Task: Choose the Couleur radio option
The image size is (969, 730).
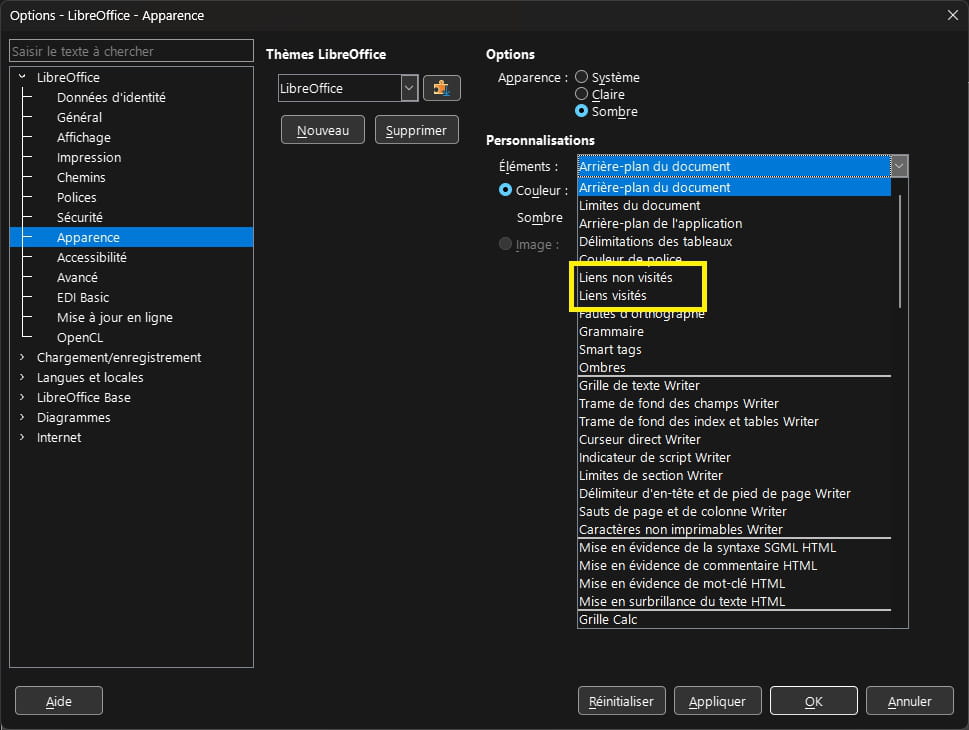Action: pyautogui.click(x=506, y=190)
